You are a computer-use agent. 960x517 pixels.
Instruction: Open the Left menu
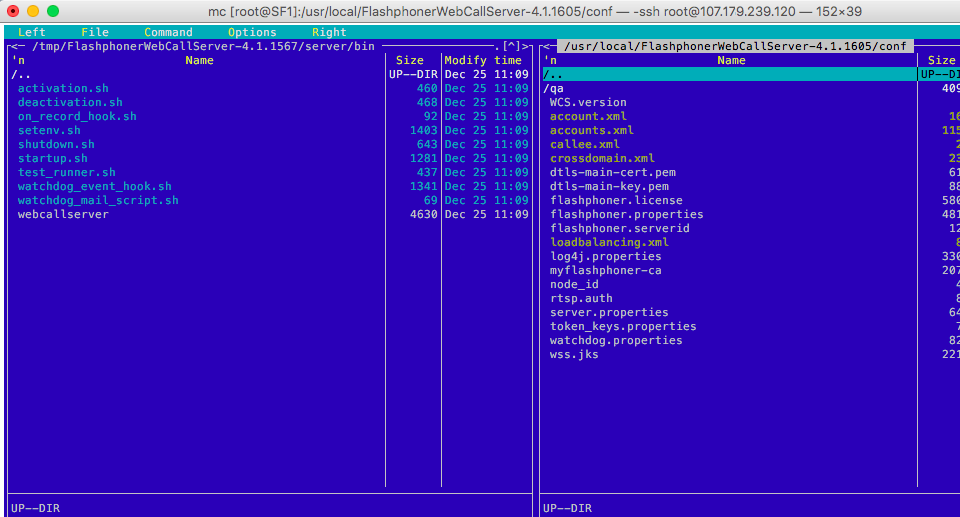(31, 32)
